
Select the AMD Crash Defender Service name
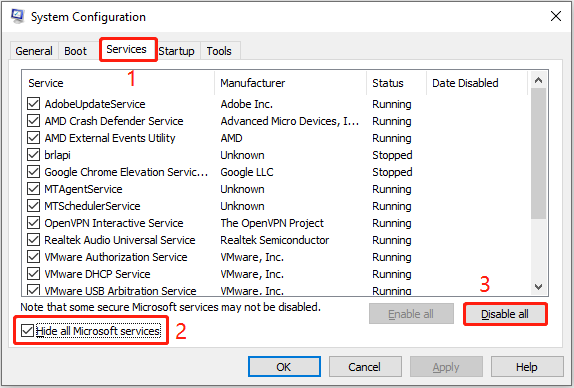114,121
